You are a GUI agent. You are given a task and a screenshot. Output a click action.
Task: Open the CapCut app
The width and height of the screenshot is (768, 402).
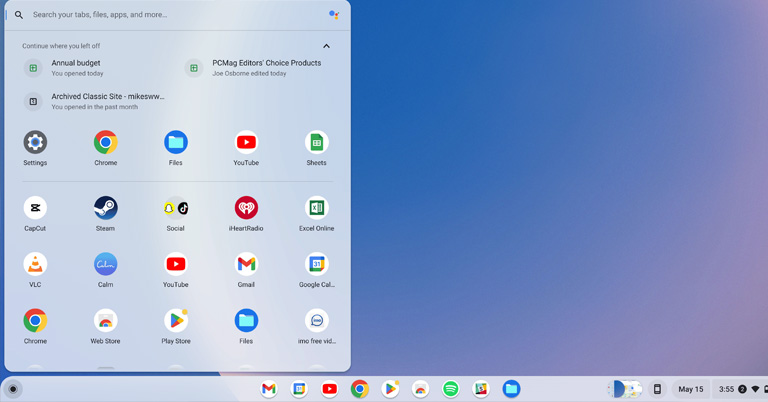35,208
